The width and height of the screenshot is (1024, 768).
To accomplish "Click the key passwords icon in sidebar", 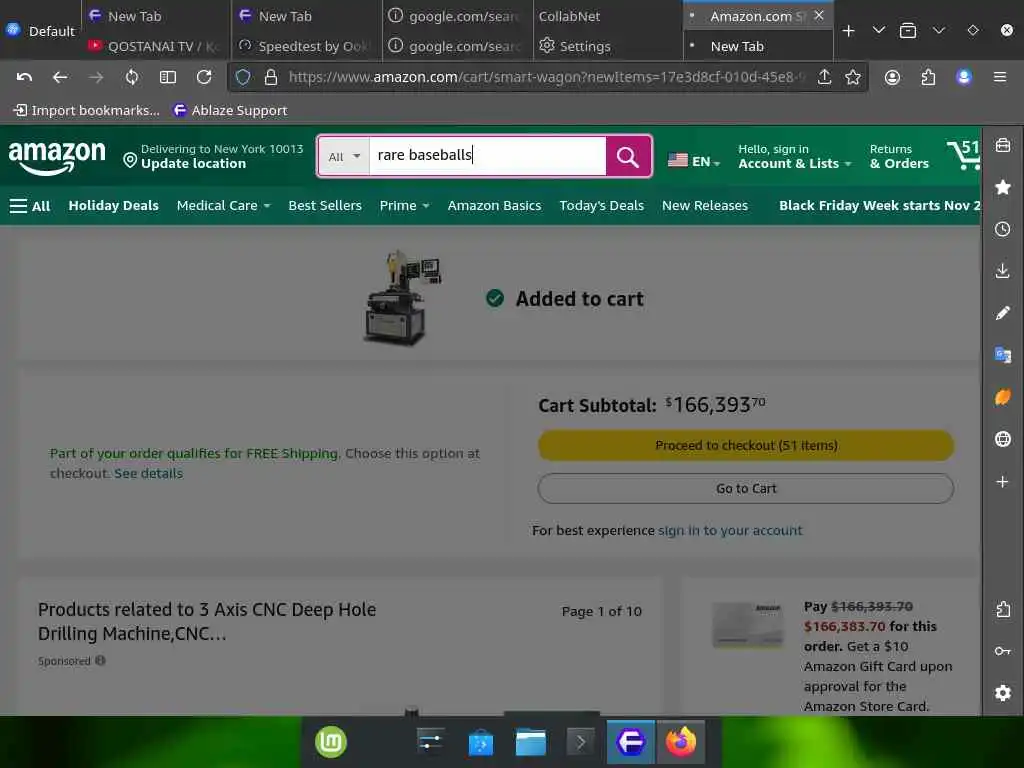I will 1002,650.
